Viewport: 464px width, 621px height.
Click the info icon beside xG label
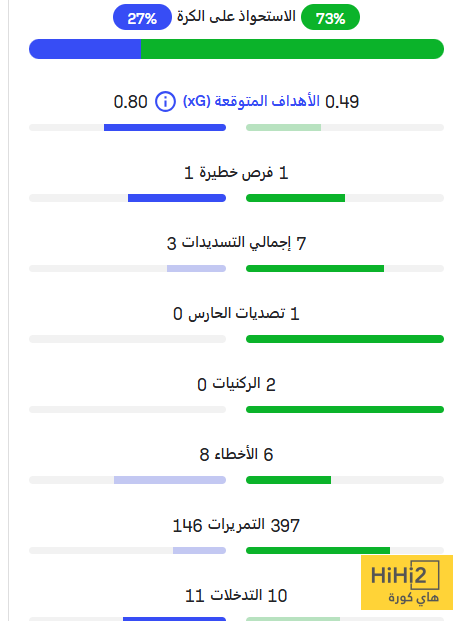coord(165,101)
